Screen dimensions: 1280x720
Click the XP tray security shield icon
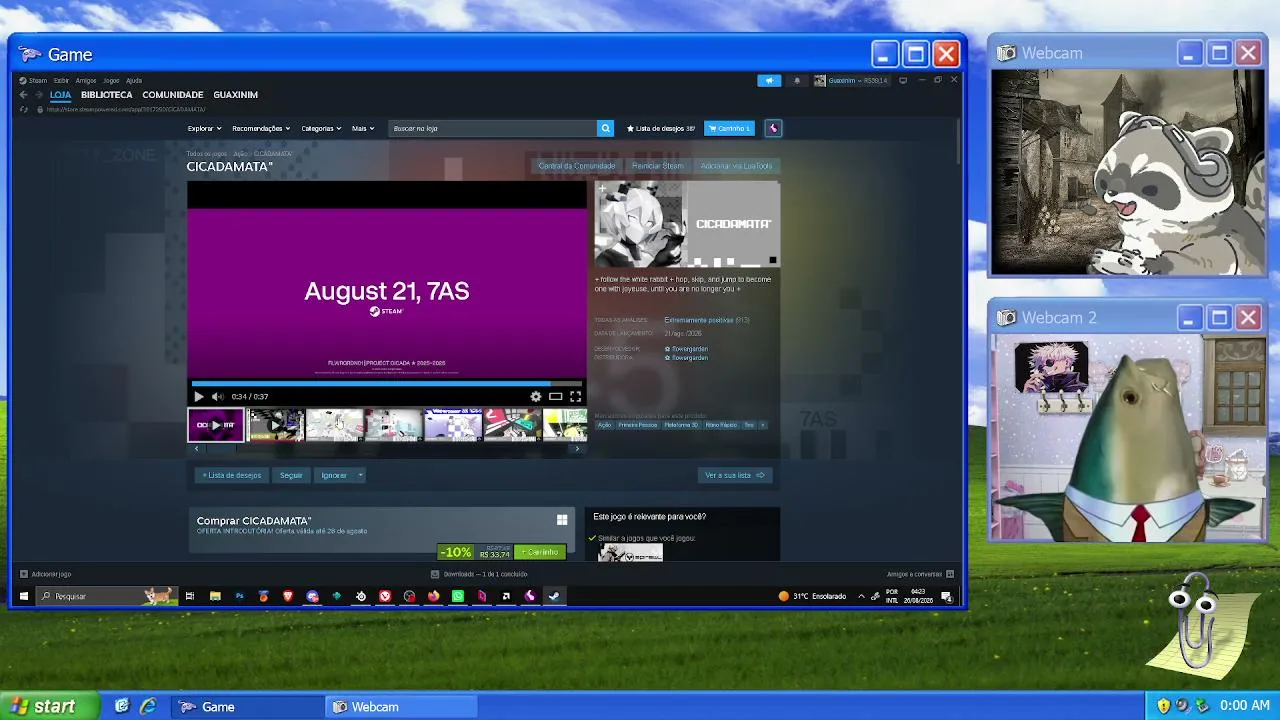(1163, 706)
